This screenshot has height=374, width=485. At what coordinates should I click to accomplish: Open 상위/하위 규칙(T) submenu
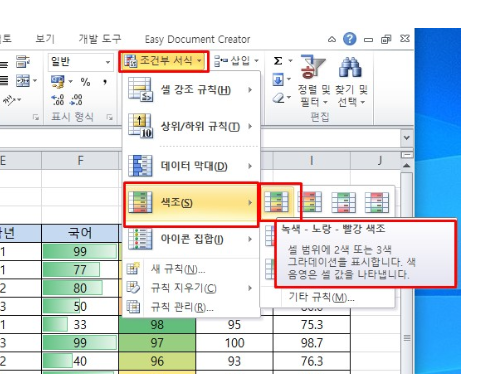[x=191, y=126]
